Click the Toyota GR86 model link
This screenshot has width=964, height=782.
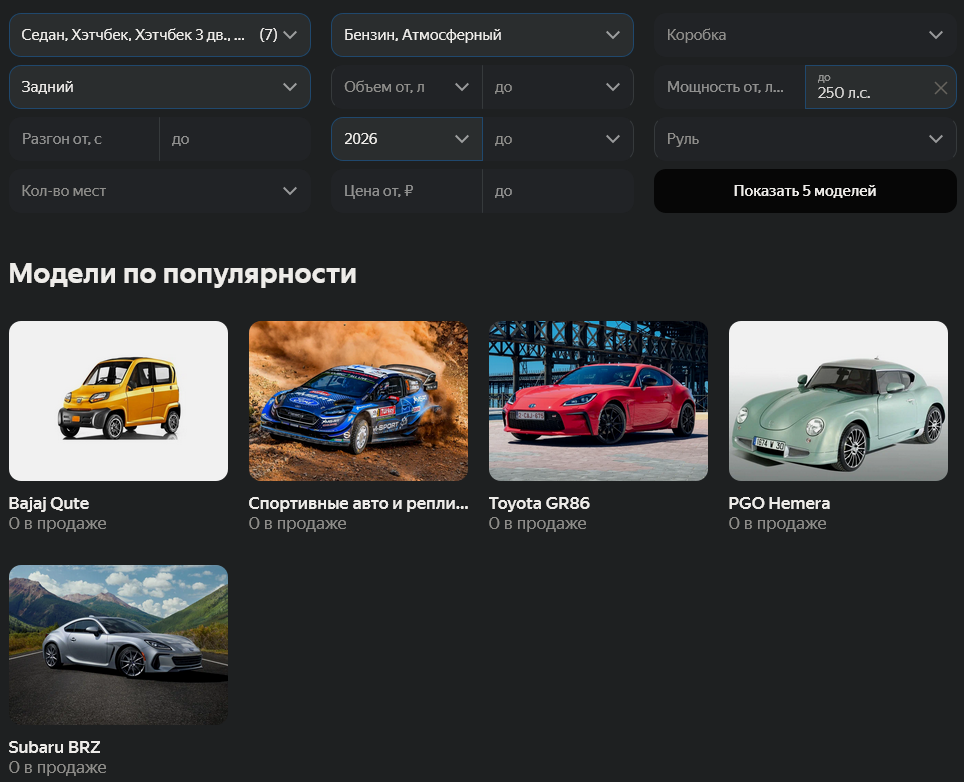[x=539, y=504]
